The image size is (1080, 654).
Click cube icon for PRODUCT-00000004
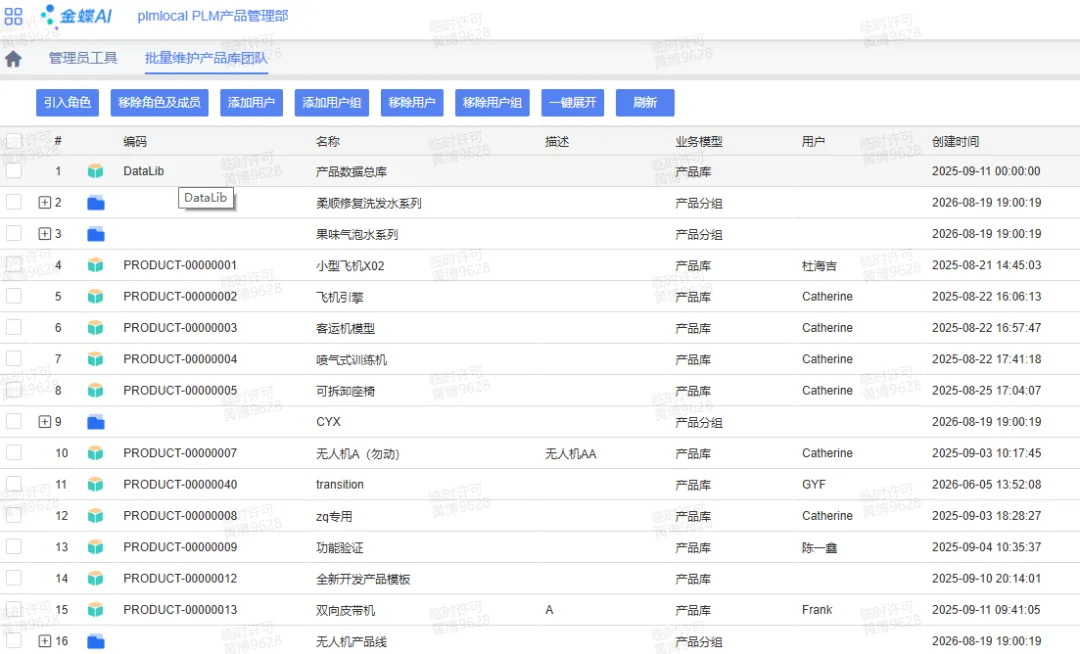tap(96, 359)
